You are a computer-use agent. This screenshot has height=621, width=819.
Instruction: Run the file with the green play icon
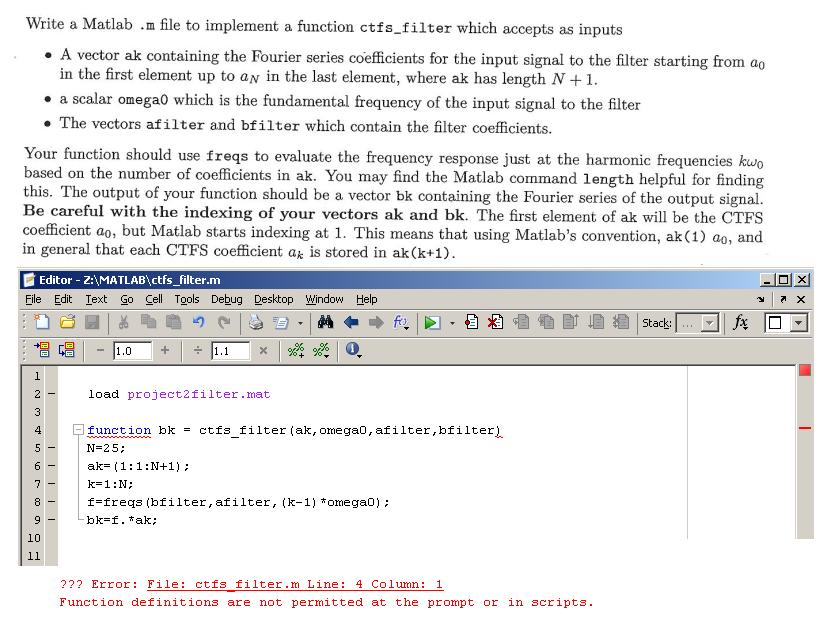click(432, 323)
